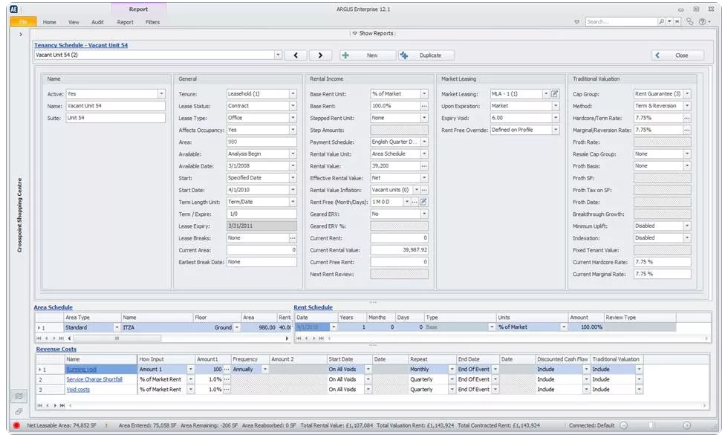The height and width of the screenshot is (440, 728).
Task: Open the Rent Free edit icon
Action: pyautogui.click(x=423, y=202)
